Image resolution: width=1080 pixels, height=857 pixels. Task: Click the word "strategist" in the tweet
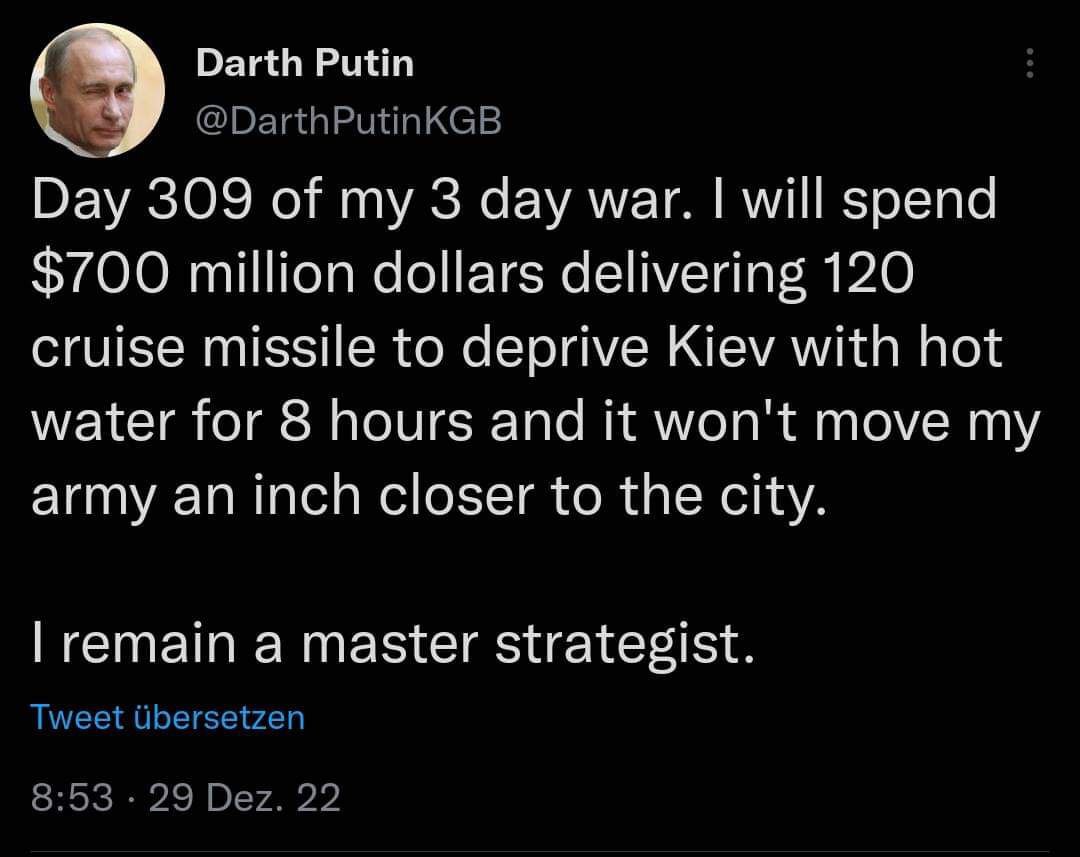pyautogui.click(x=621, y=645)
